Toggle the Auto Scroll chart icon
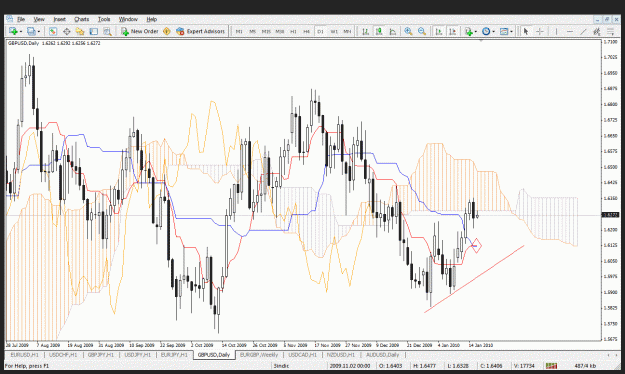Viewport: 625px width, 374px height. pyautogui.click(x=439, y=31)
